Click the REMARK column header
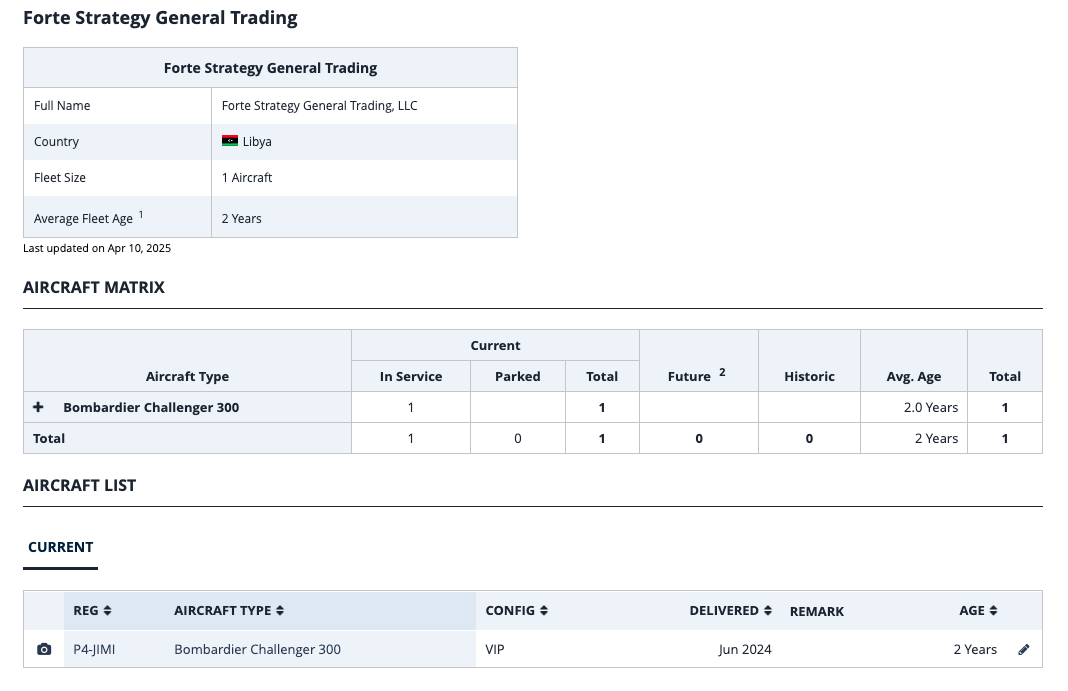1068x691 pixels. click(x=816, y=611)
